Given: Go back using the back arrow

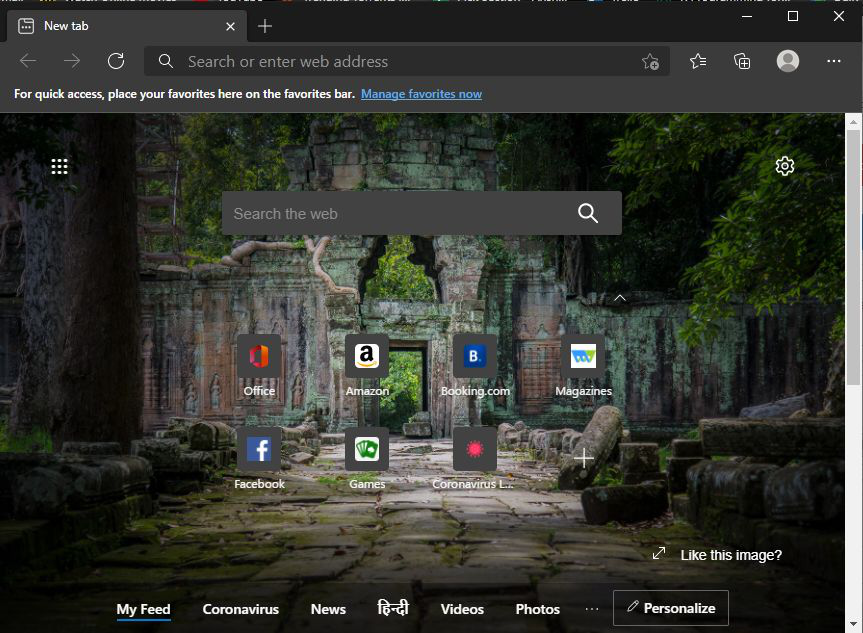Looking at the screenshot, I should (x=28, y=61).
